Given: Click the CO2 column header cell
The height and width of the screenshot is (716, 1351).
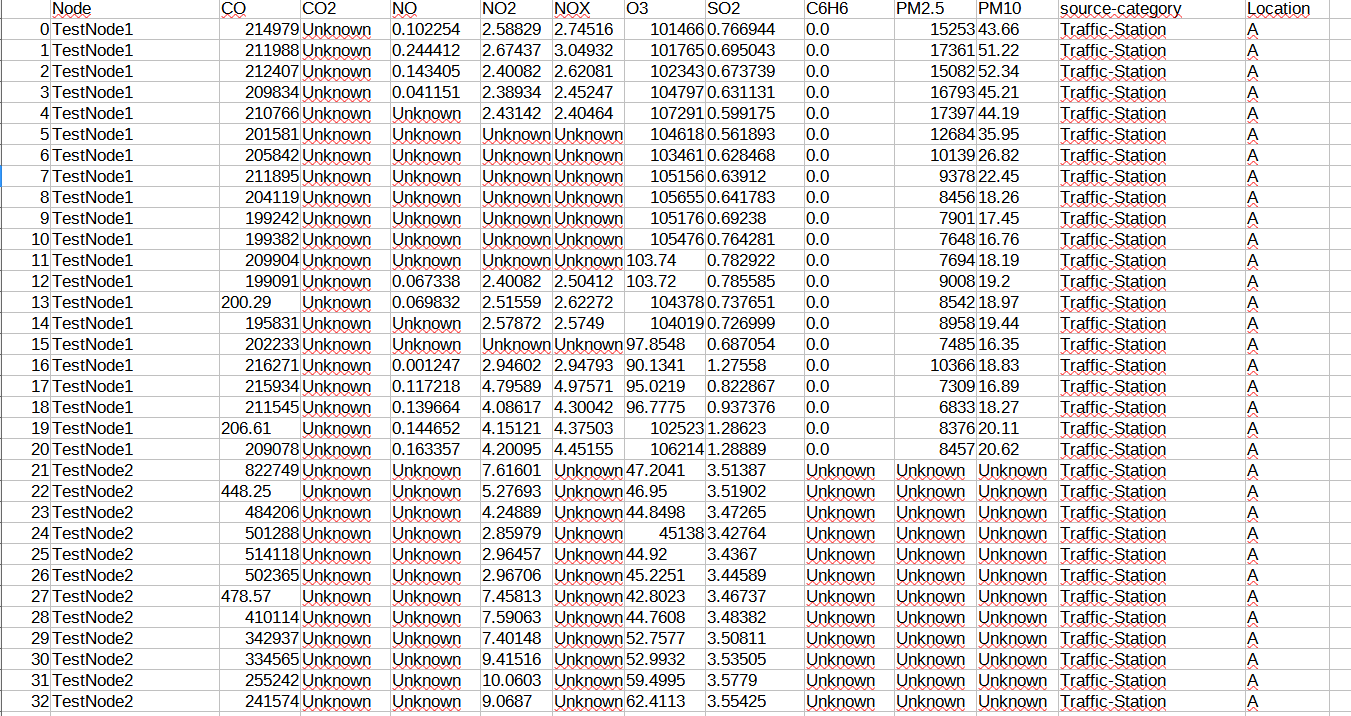Looking at the screenshot, I should click(344, 9).
